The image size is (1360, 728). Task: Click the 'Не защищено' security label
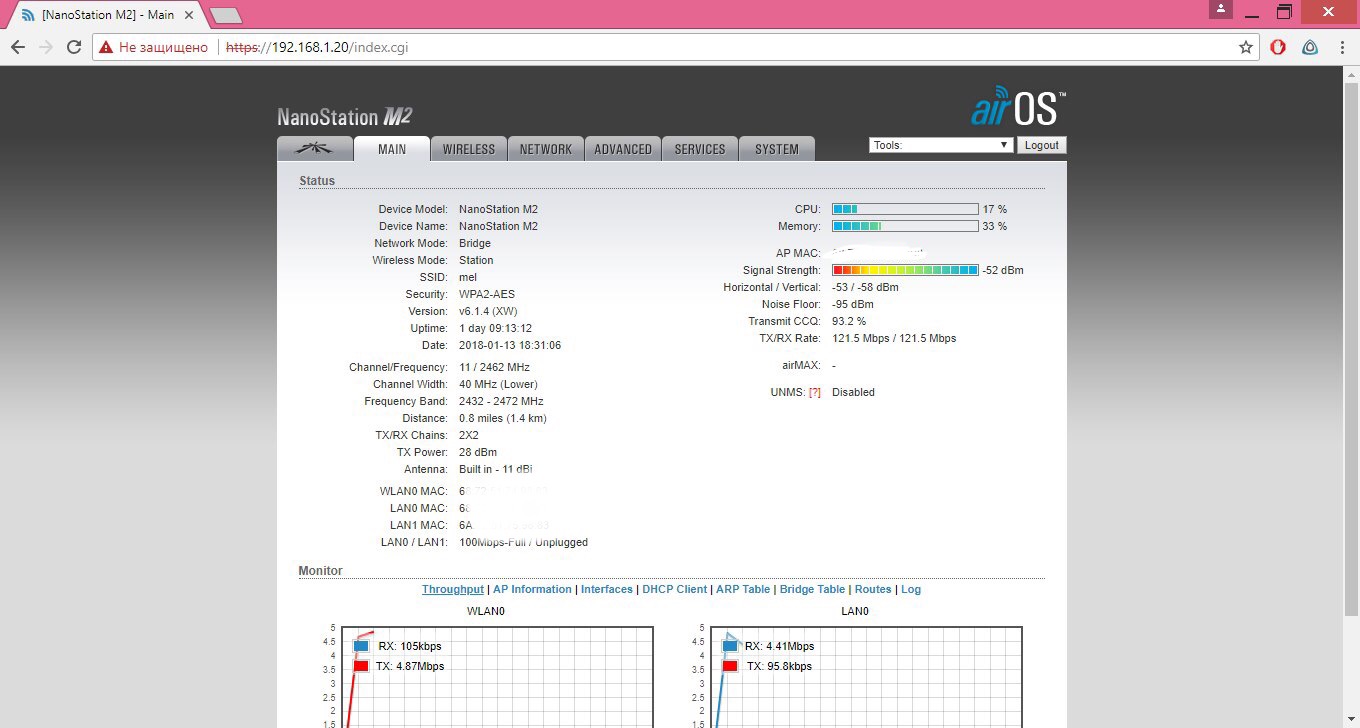coord(163,47)
